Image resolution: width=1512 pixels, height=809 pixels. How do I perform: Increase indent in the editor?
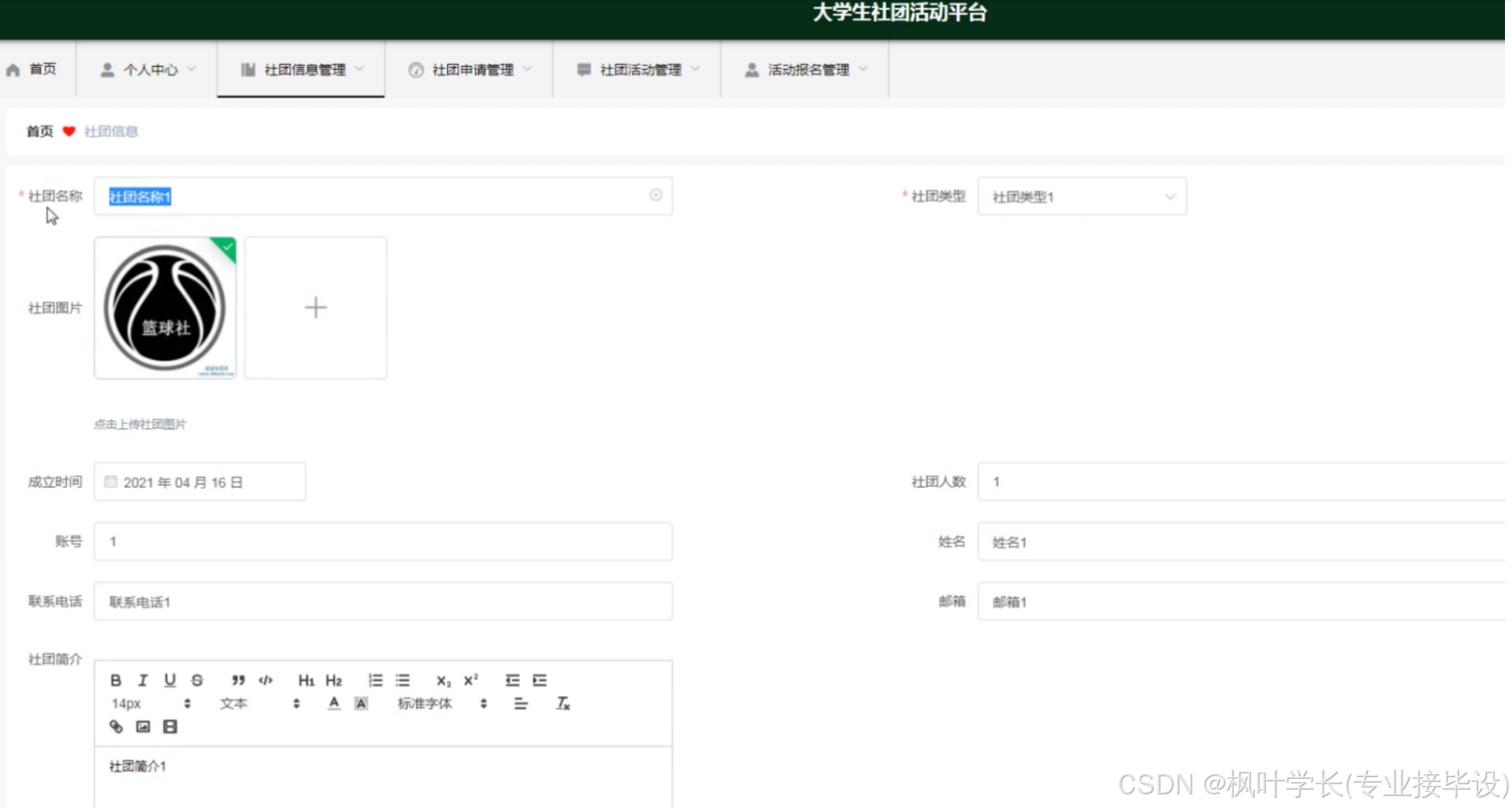pos(539,681)
